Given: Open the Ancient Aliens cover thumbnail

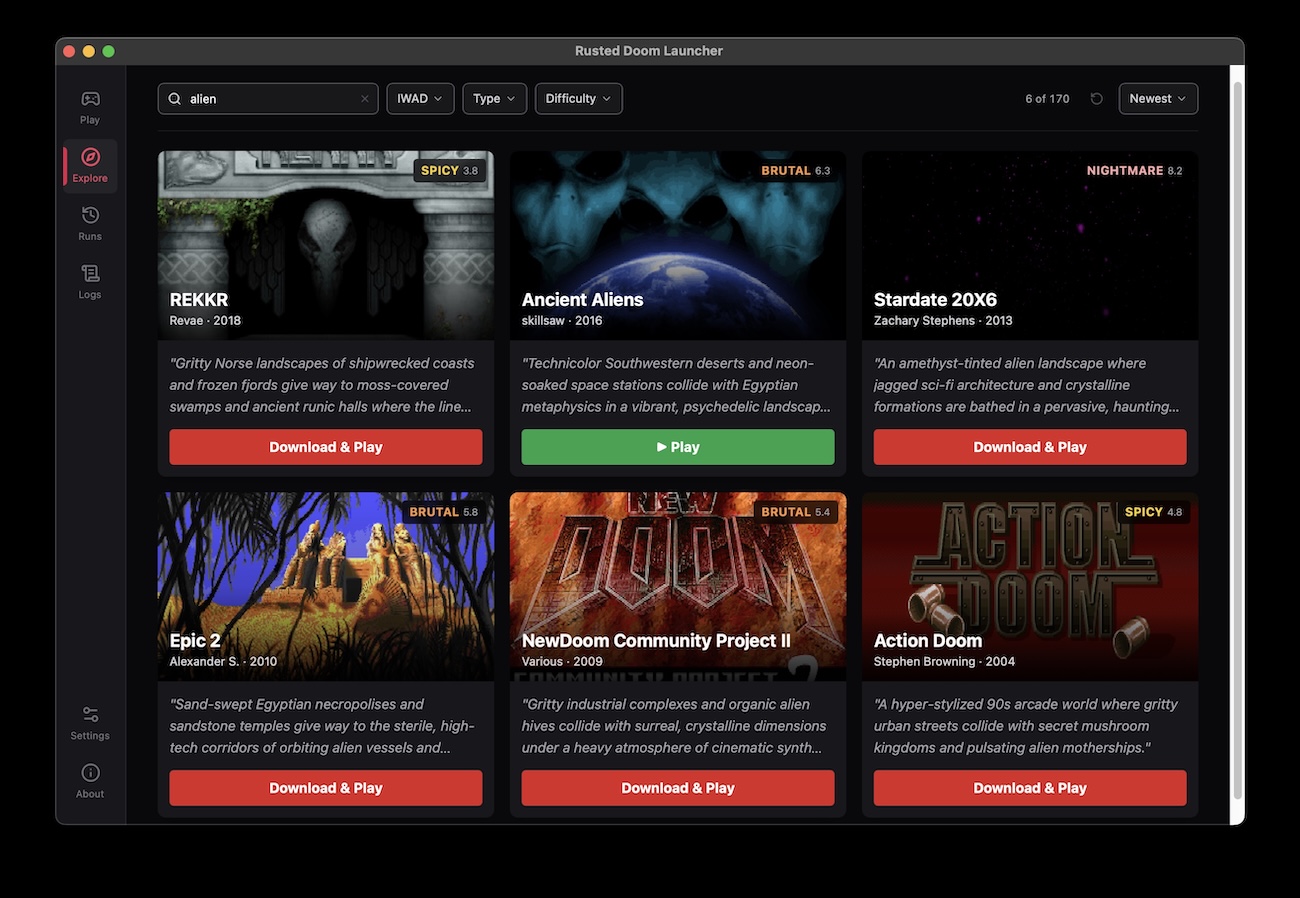Looking at the screenshot, I should (678, 246).
